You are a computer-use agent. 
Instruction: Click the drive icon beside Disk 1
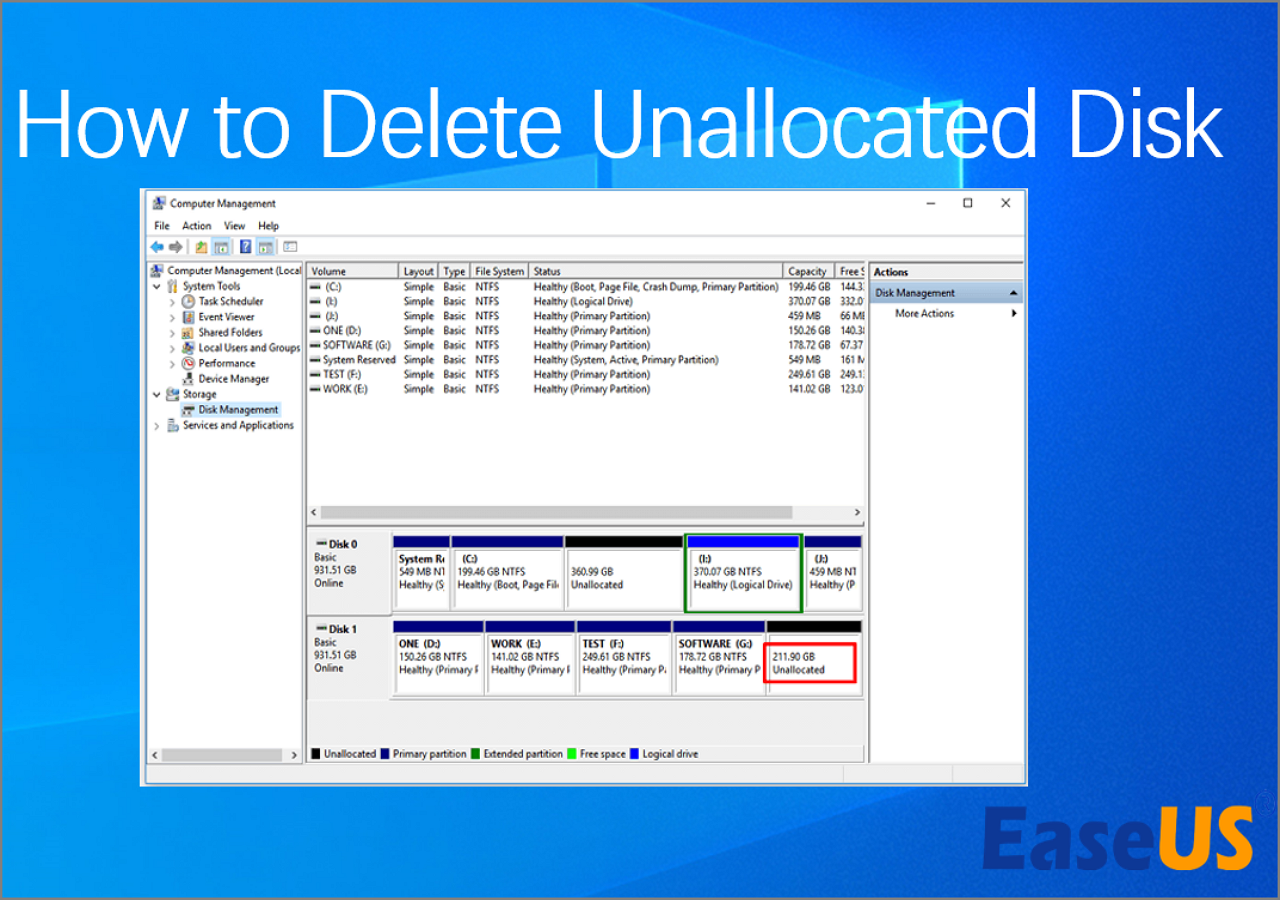[321, 629]
